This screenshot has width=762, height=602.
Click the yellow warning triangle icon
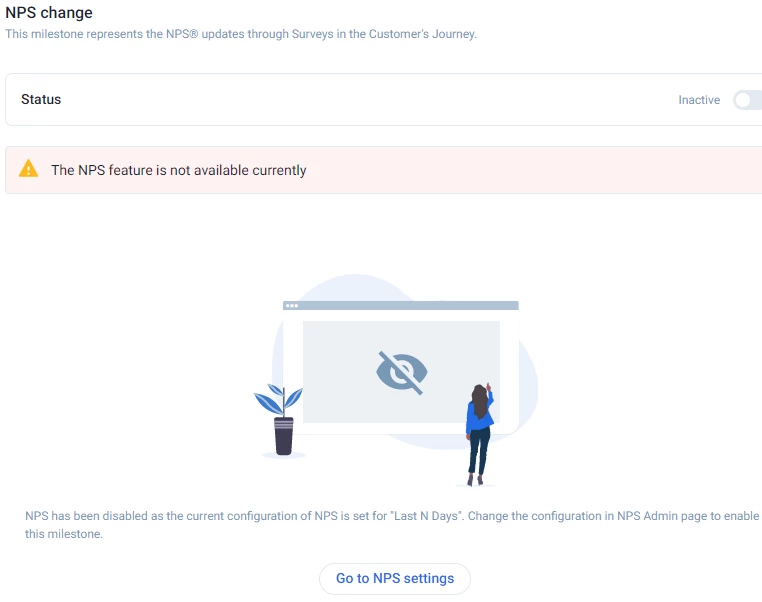coord(28,169)
